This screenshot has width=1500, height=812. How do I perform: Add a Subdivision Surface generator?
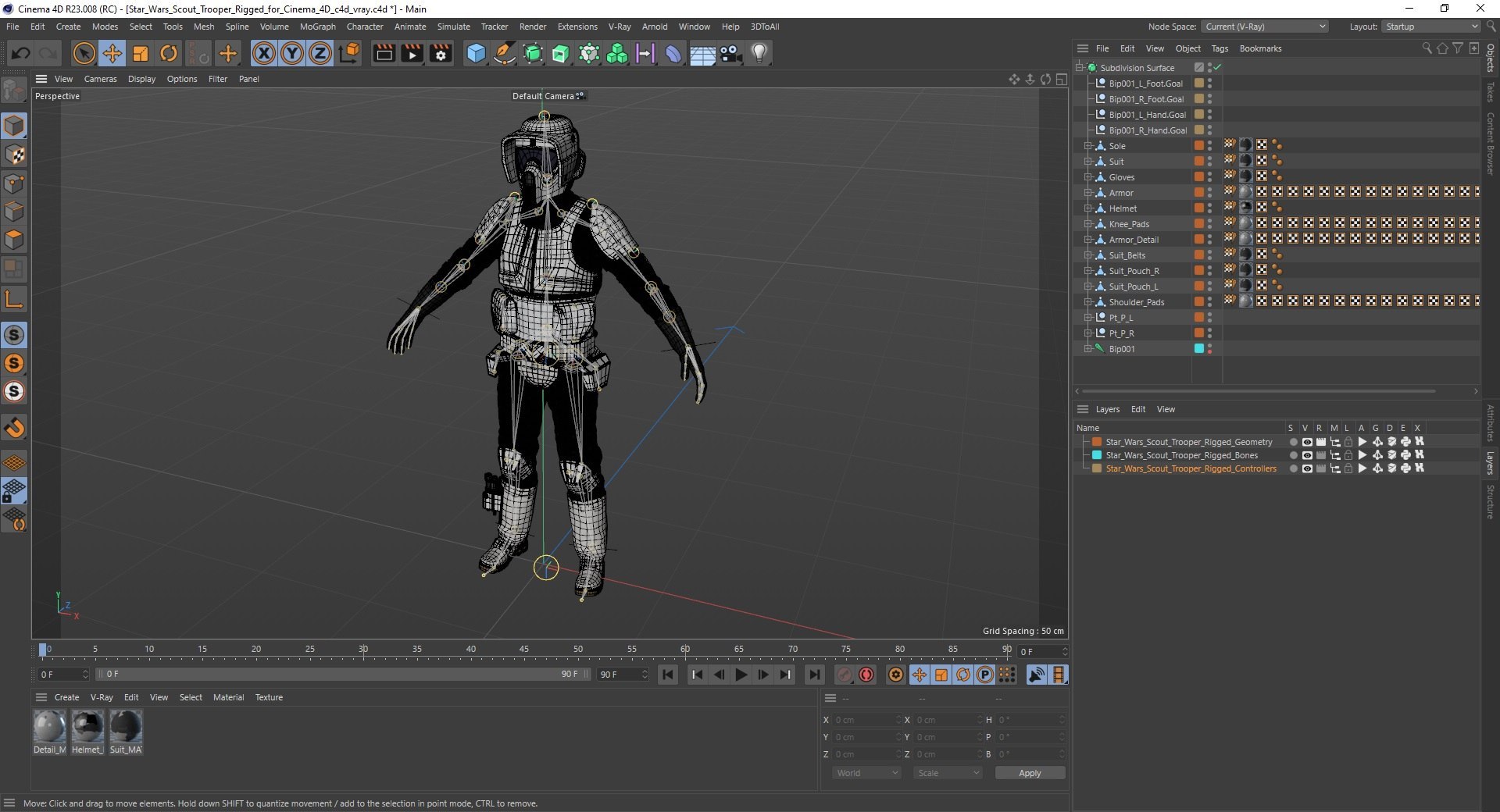click(x=533, y=53)
